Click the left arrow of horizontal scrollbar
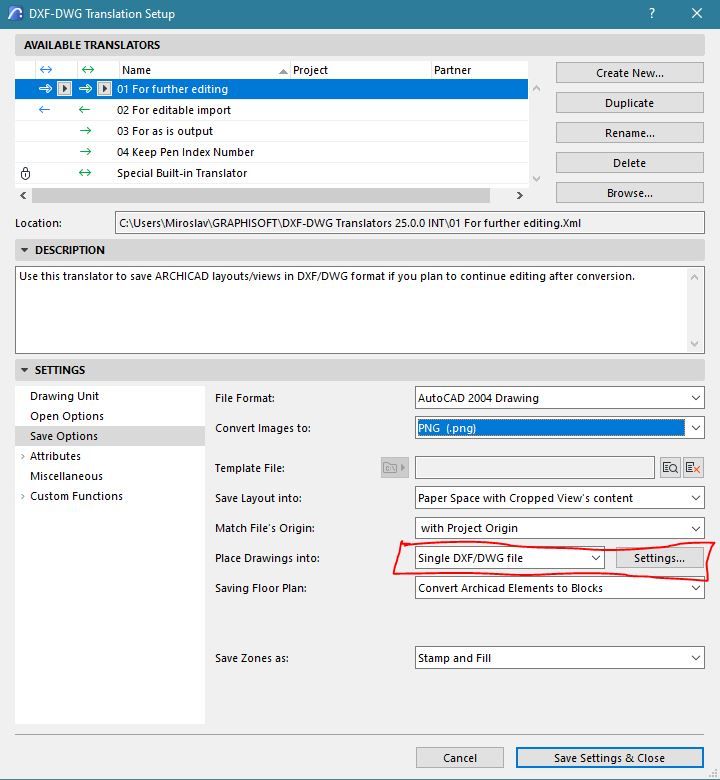The width and height of the screenshot is (720, 780). [23, 195]
